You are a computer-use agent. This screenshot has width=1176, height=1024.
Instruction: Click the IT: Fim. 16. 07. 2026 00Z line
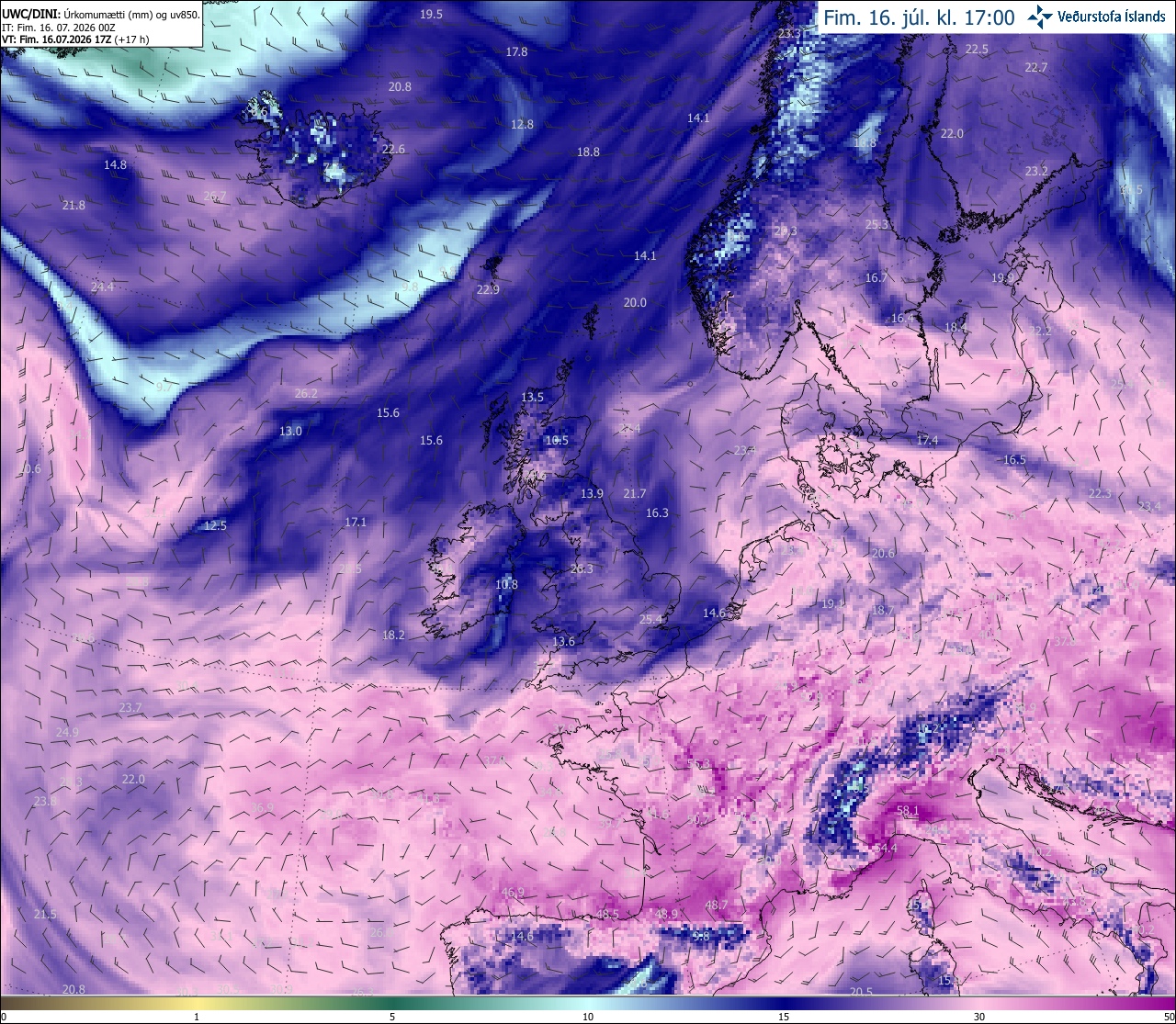click(x=59, y=28)
